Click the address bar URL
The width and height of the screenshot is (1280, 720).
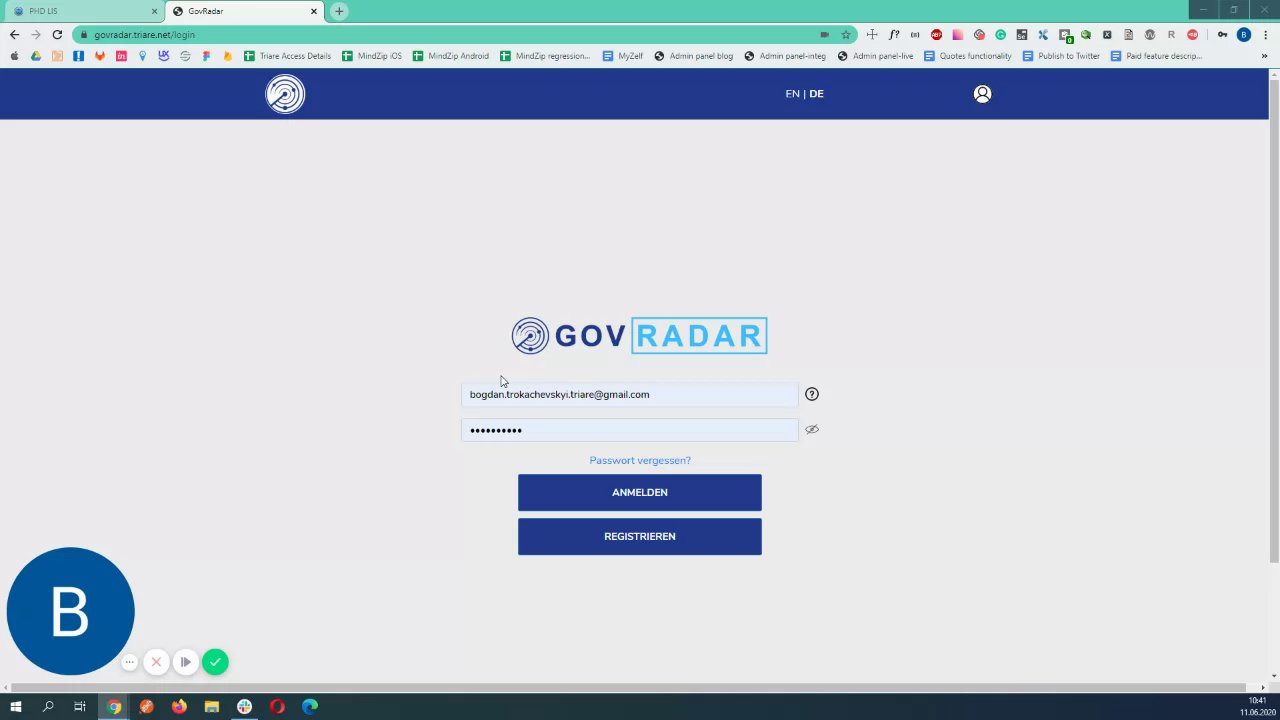[144, 35]
